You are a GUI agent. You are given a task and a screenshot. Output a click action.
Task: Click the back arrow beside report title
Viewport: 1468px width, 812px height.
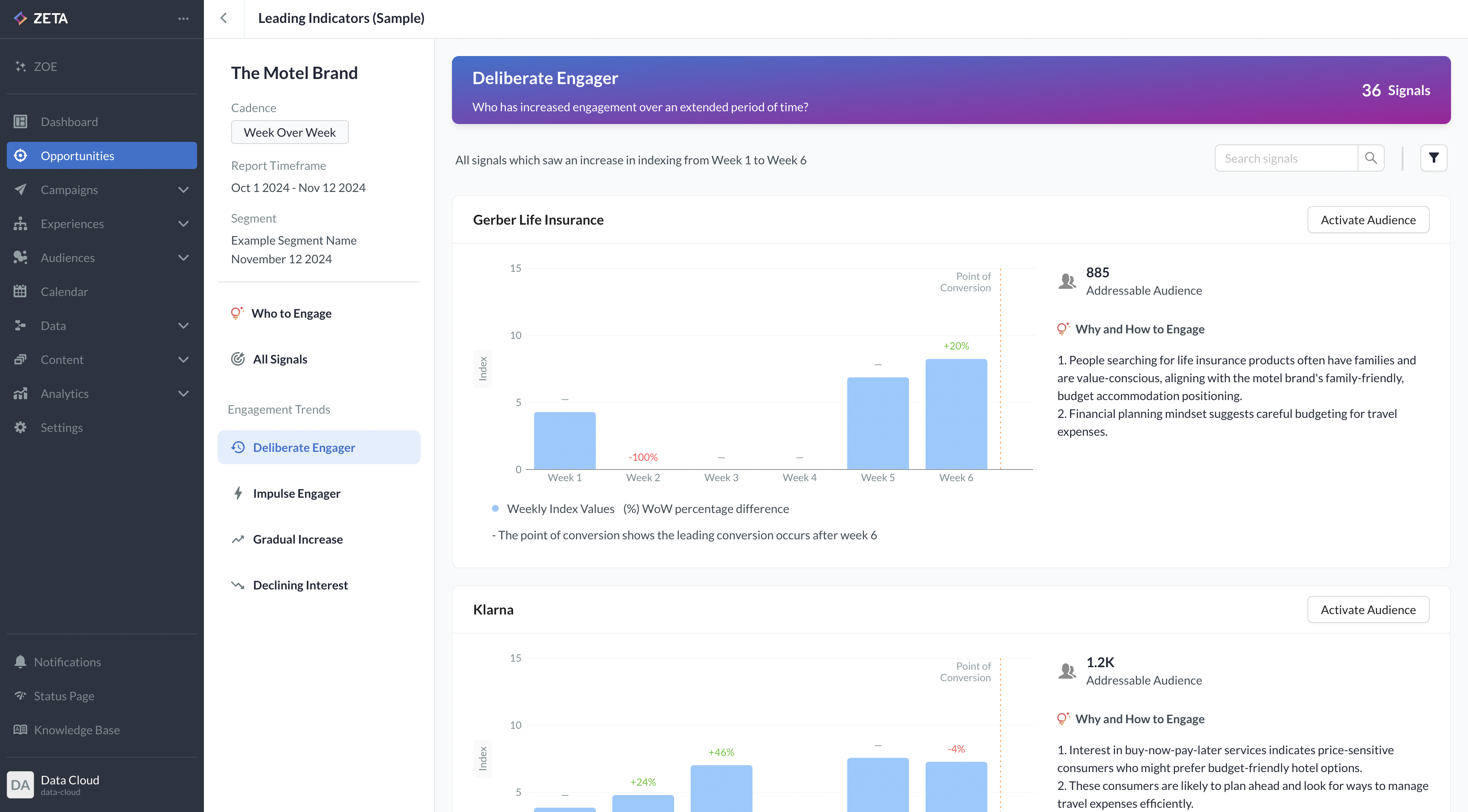(x=224, y=18)
